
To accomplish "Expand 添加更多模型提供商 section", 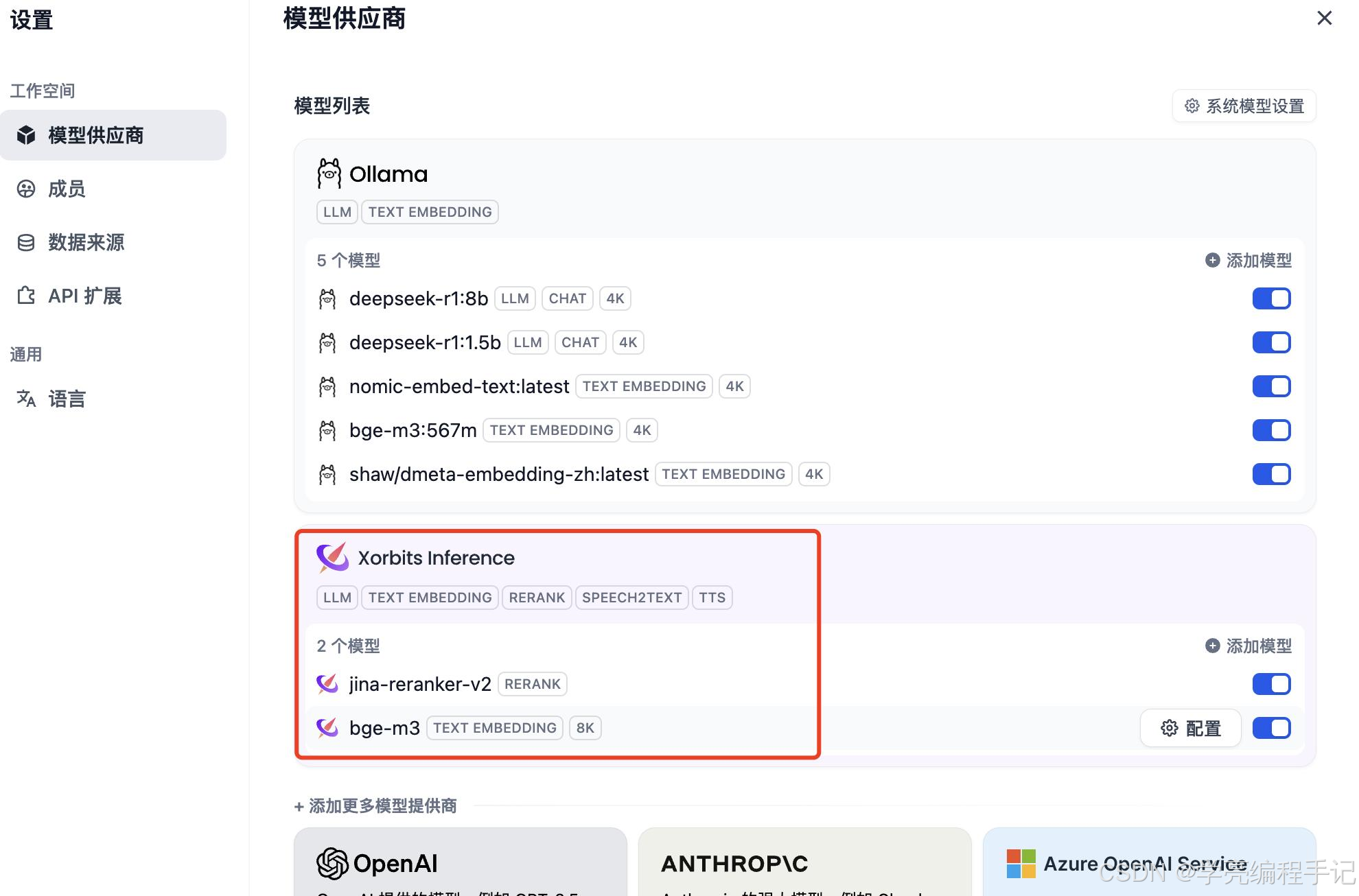I will click(x=375, y=806).
